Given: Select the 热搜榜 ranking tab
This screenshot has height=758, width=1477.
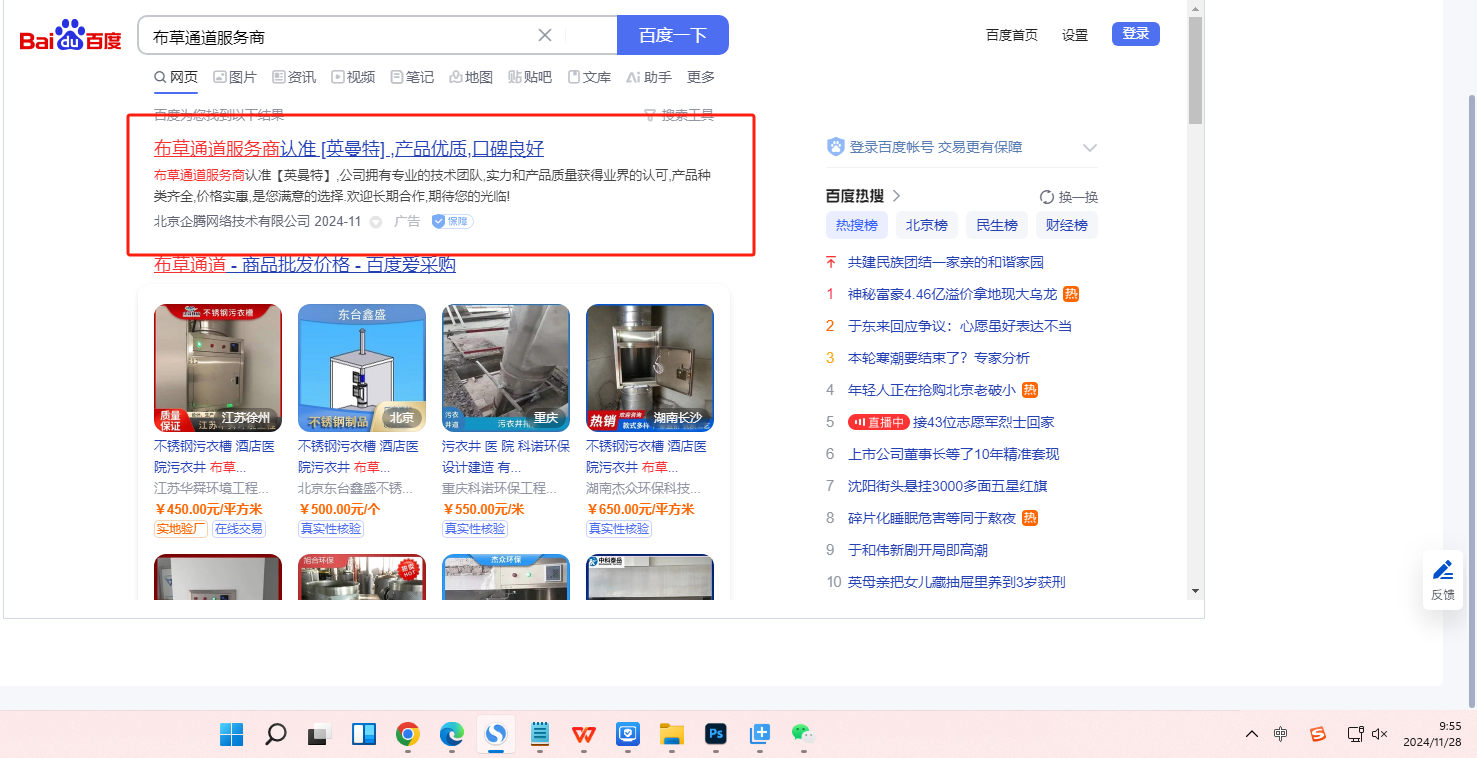Looking at the screenshot, I should click(x=857, y=225).
